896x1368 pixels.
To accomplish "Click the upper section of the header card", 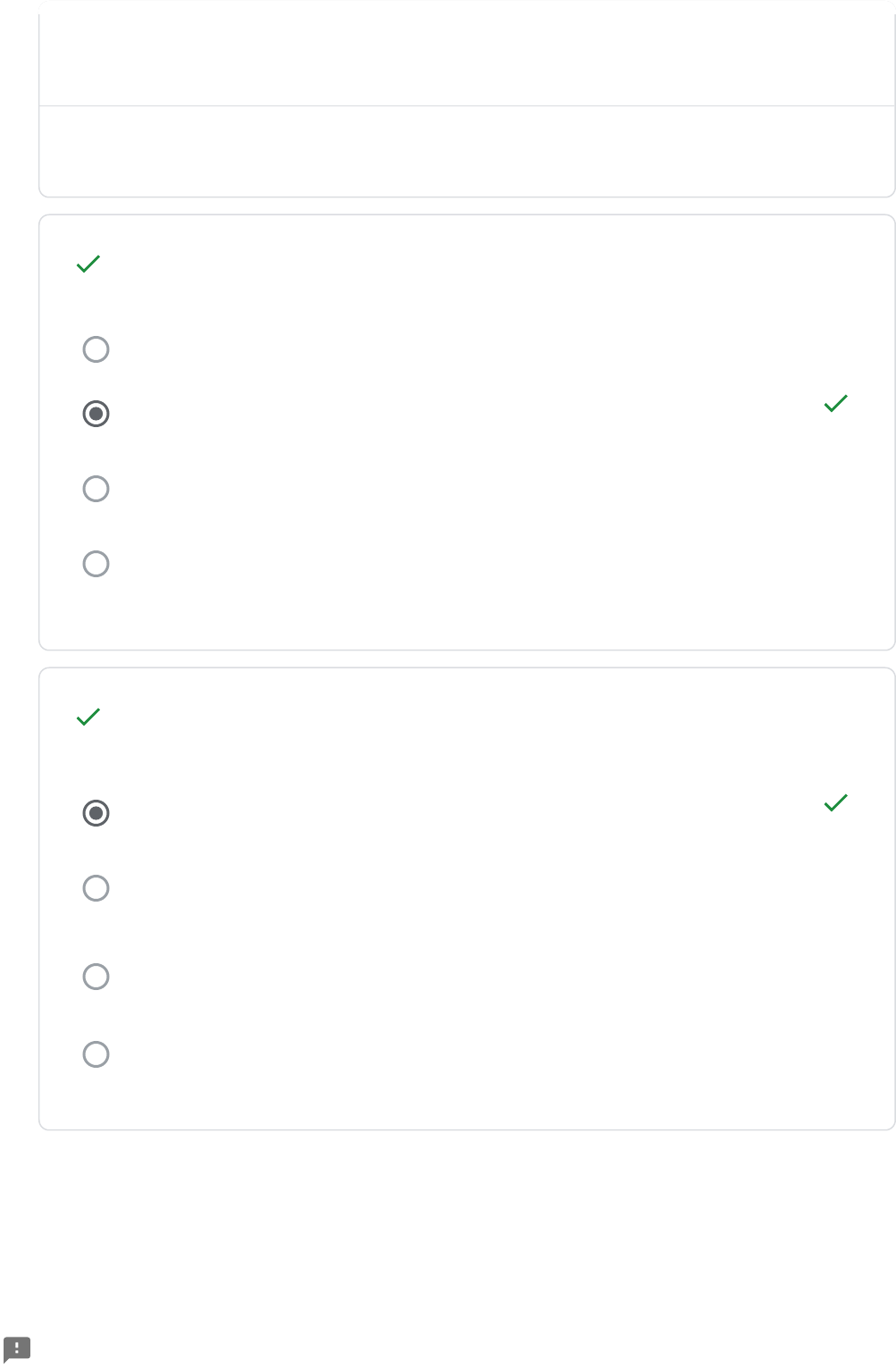I will point(467,54).
